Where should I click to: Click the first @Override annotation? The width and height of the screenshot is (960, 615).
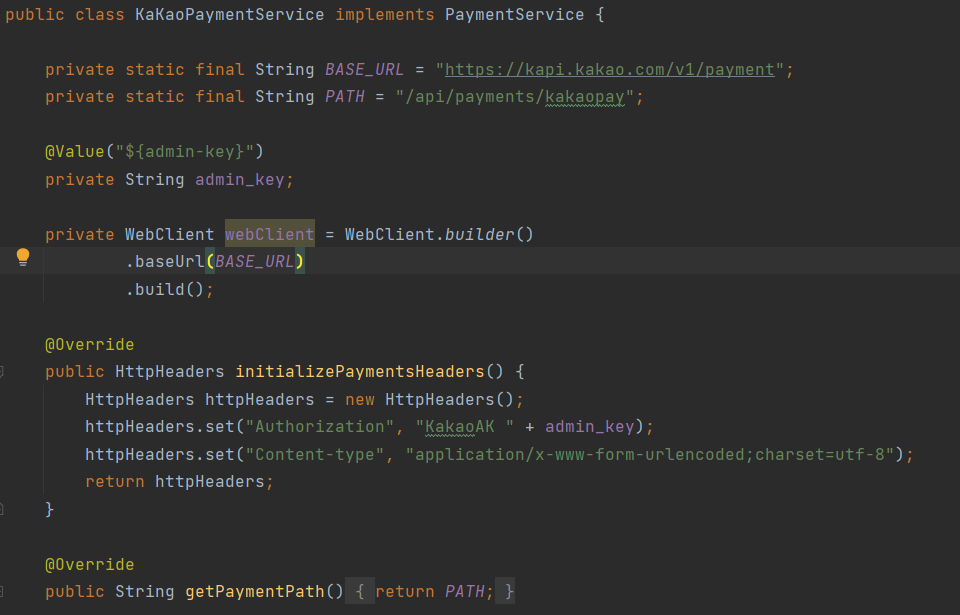point(89,344)
